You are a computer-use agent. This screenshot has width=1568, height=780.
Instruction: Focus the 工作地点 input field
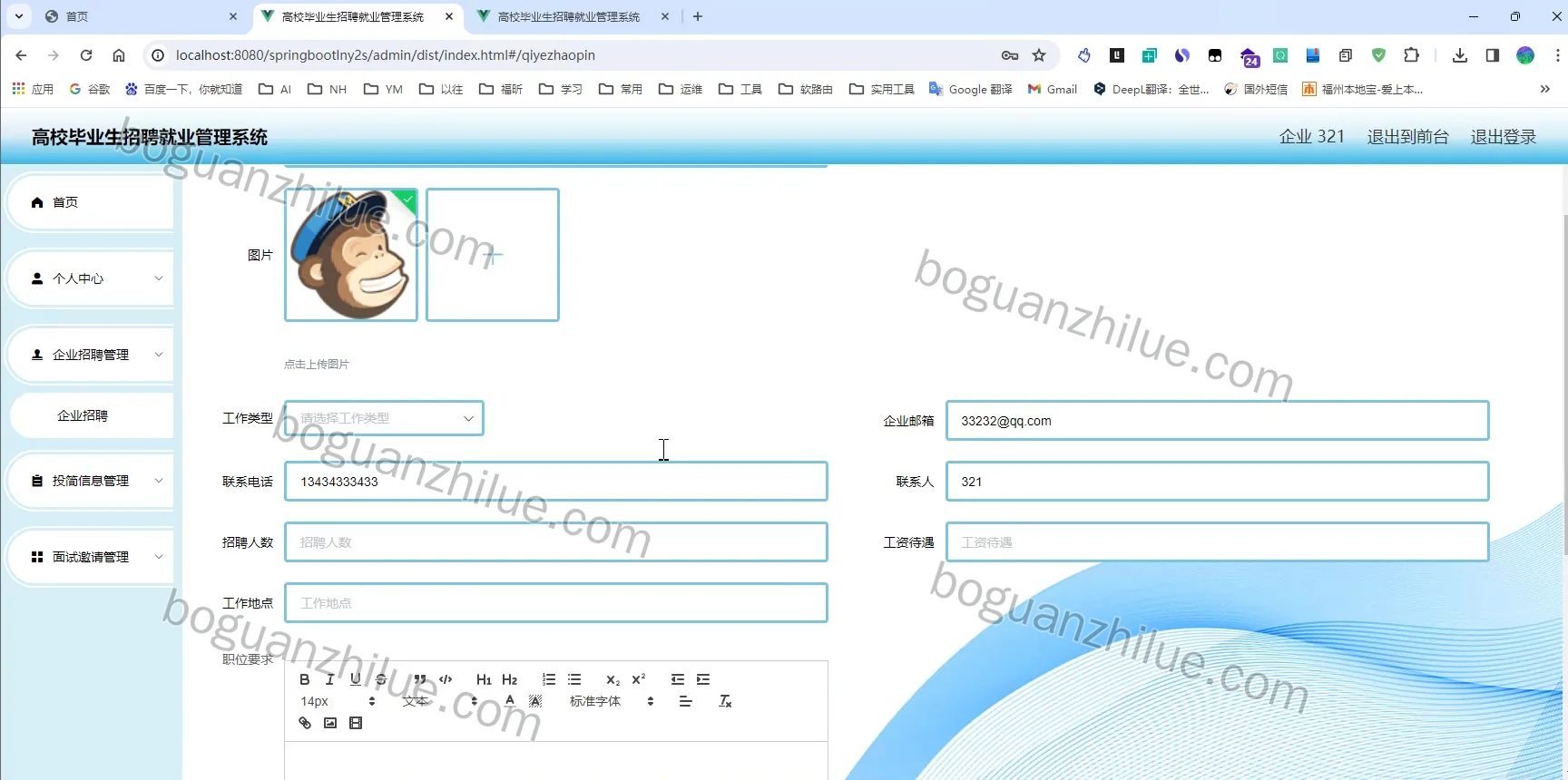556,603
